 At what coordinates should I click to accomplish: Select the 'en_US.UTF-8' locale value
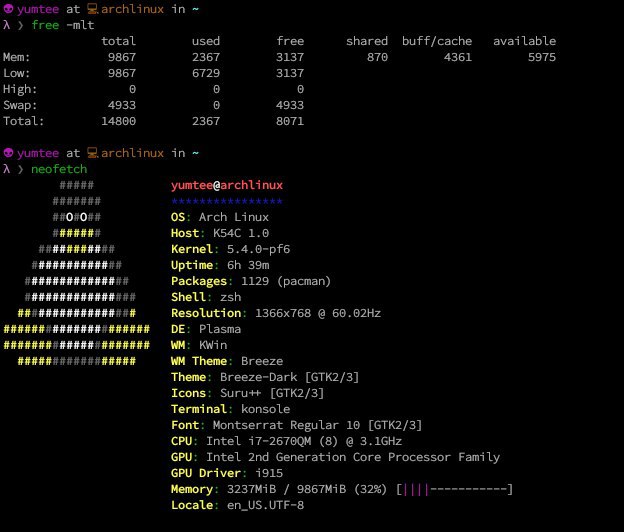tap(265, 505)
